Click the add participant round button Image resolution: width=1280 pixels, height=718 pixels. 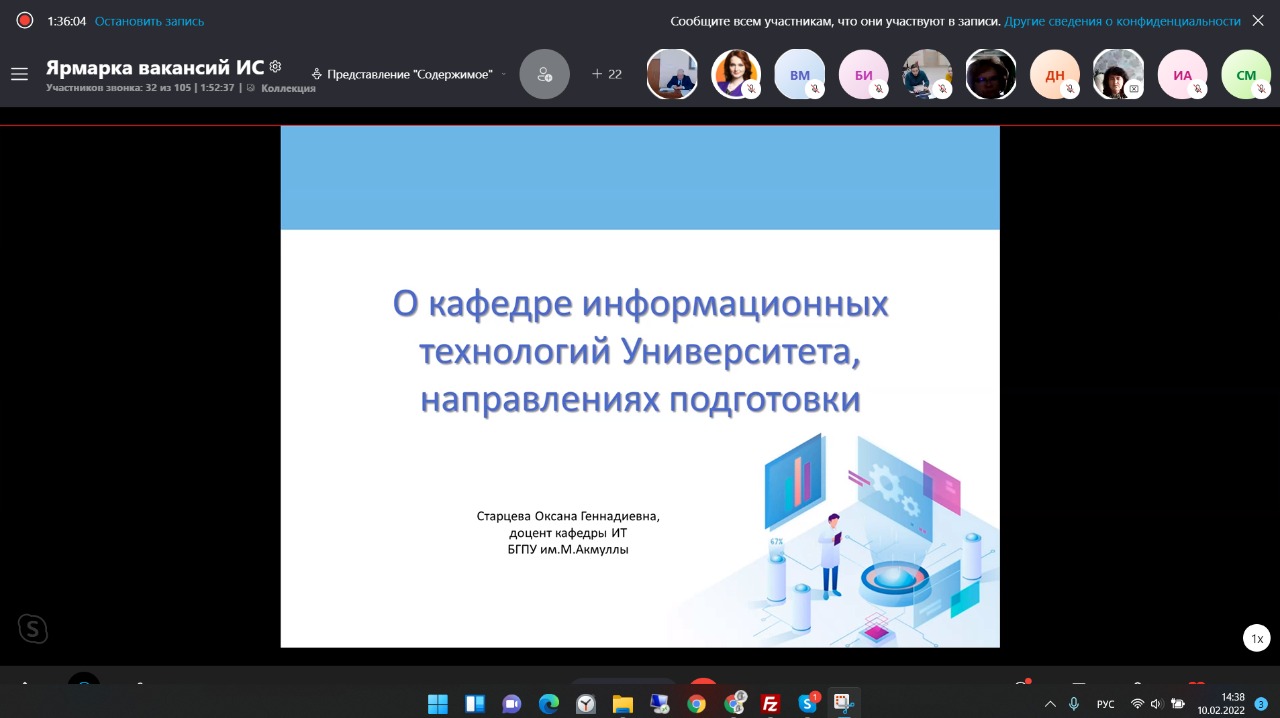click(x=544, y=74)
